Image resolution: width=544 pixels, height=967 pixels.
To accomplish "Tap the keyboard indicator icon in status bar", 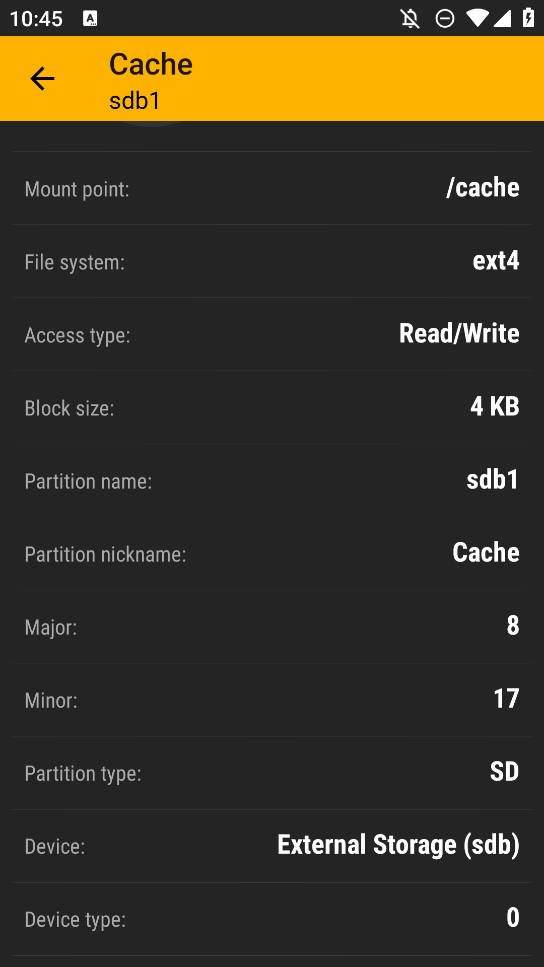I will (x=90, y=19).
